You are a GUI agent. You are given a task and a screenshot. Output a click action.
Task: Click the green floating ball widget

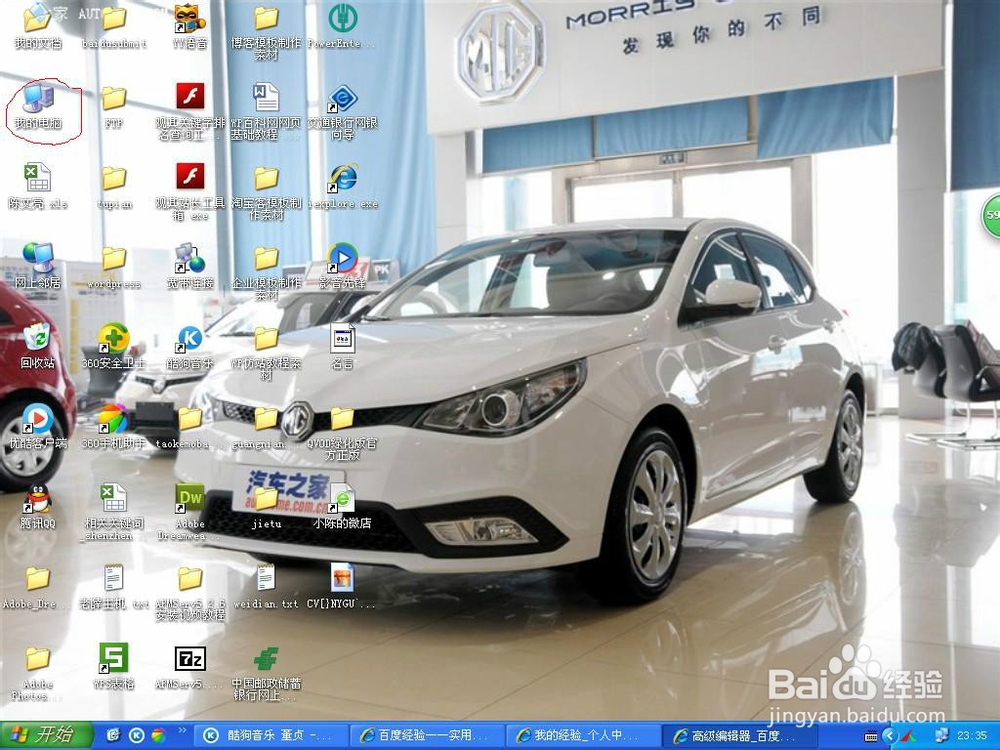point(991,215)
